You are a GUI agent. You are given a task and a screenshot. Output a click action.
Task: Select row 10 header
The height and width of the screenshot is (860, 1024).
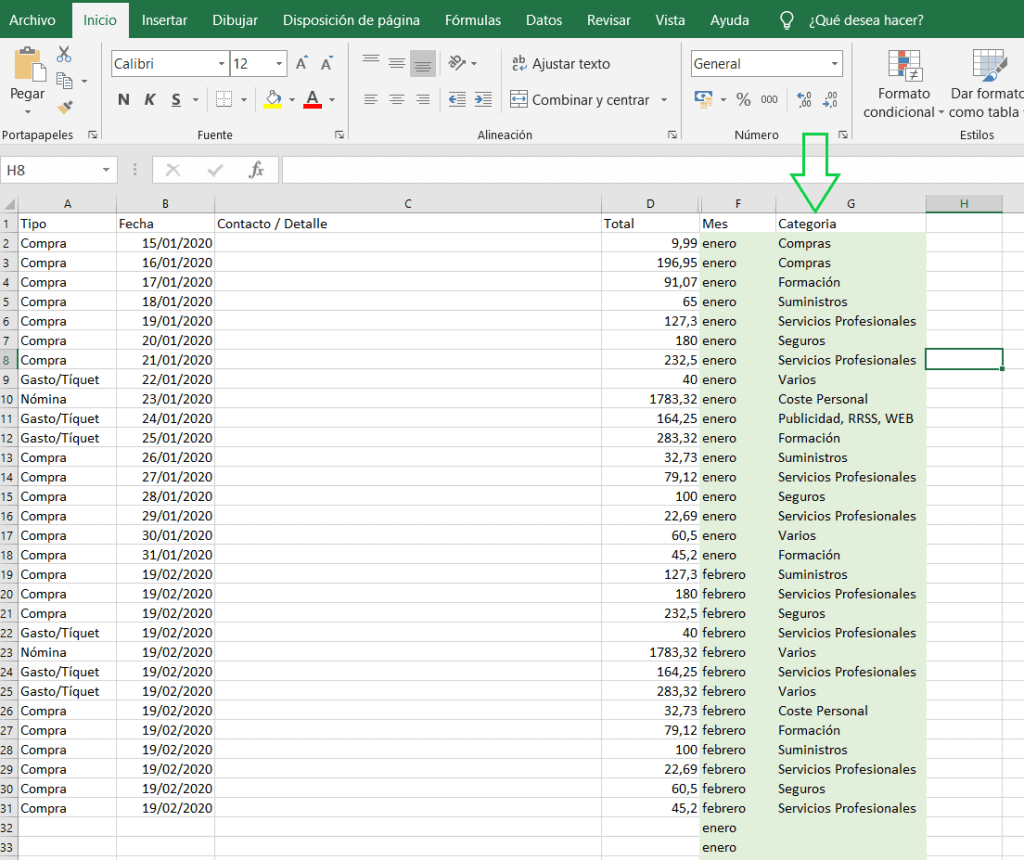click(8, 399)
